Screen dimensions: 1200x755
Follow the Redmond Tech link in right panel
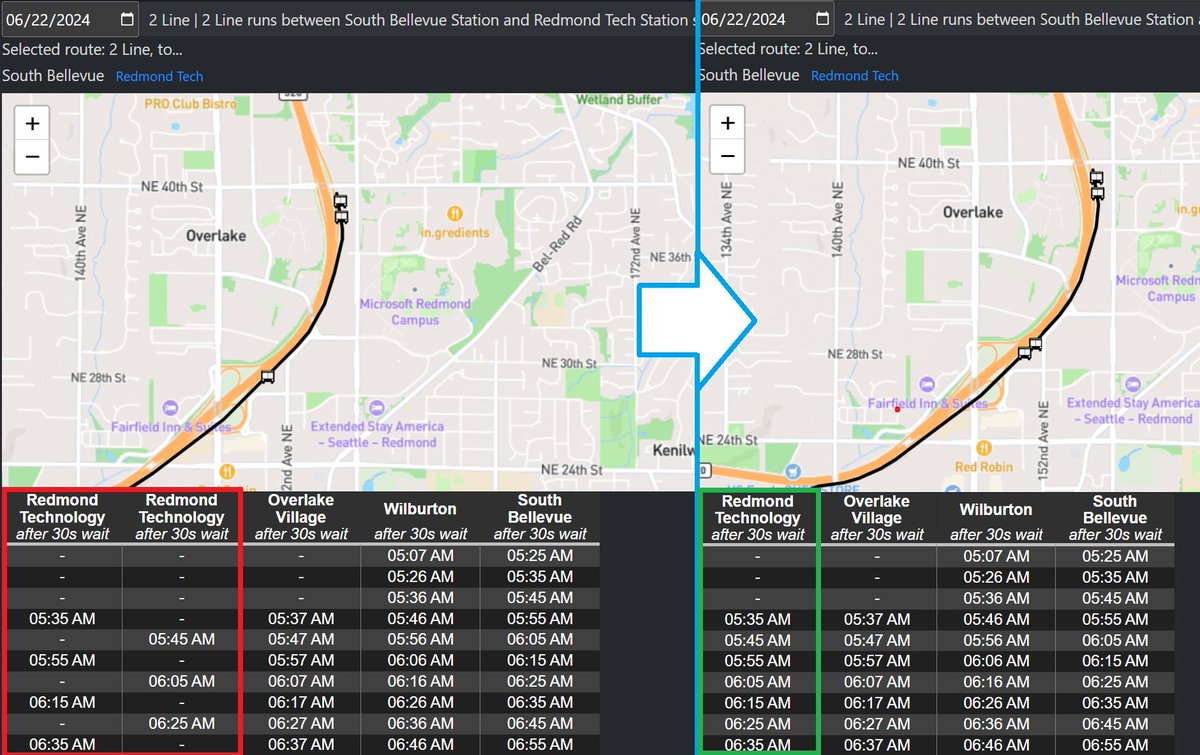854,76
